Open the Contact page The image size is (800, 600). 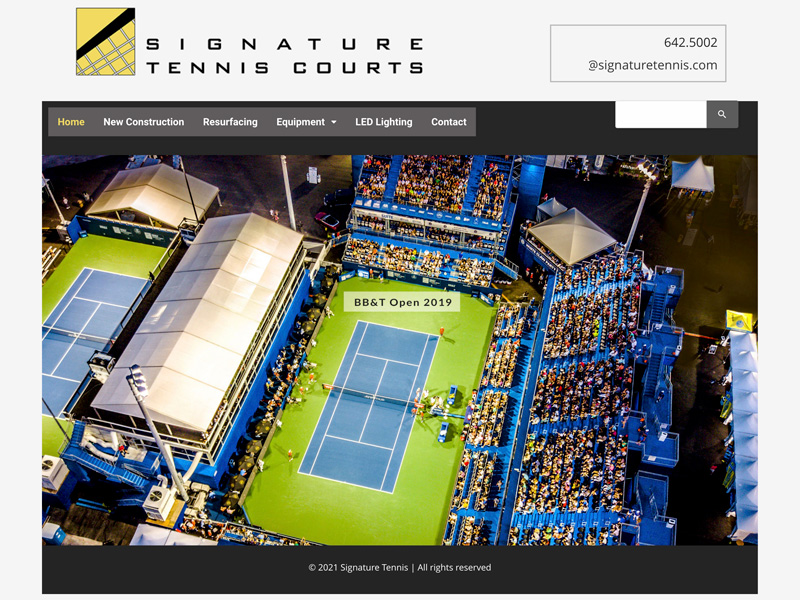coord(448,122)
